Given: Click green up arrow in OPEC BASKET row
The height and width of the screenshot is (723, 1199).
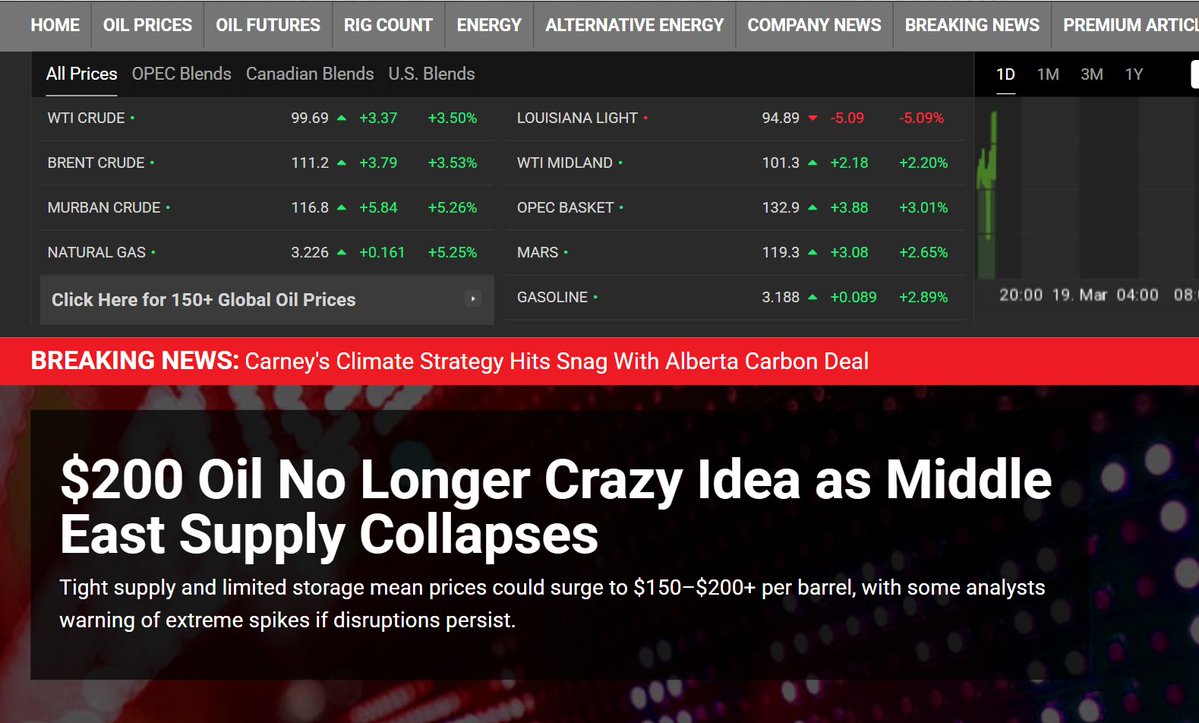Looking at the screenshot, I should [813, 207].
